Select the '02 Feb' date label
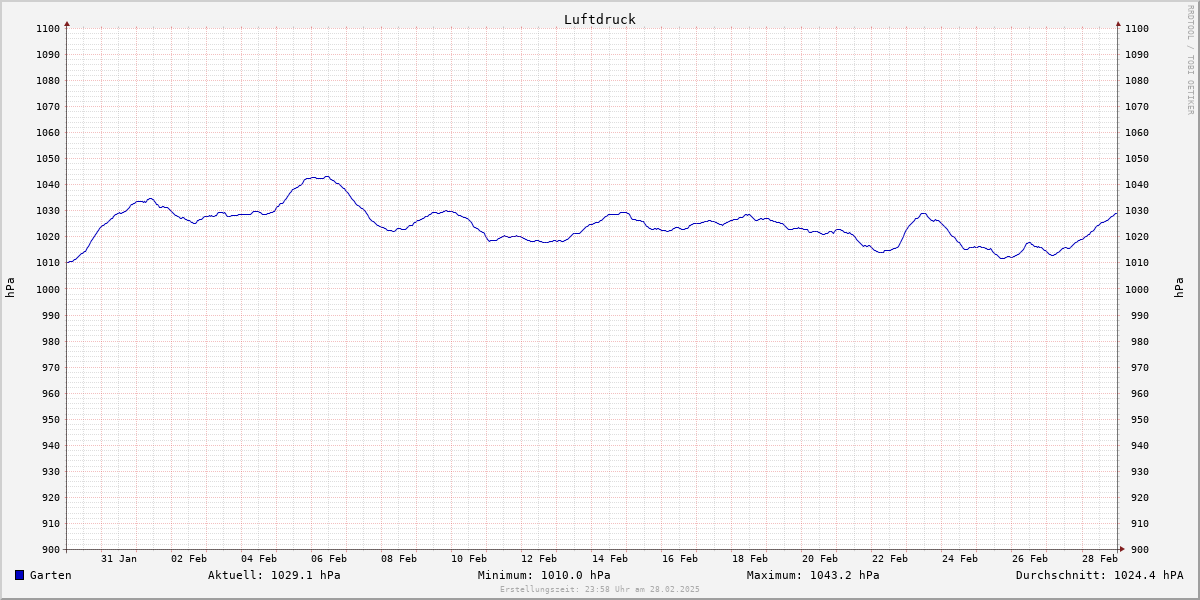Image resolution: width=1200 pixels, height=600 pixels. 189,558
